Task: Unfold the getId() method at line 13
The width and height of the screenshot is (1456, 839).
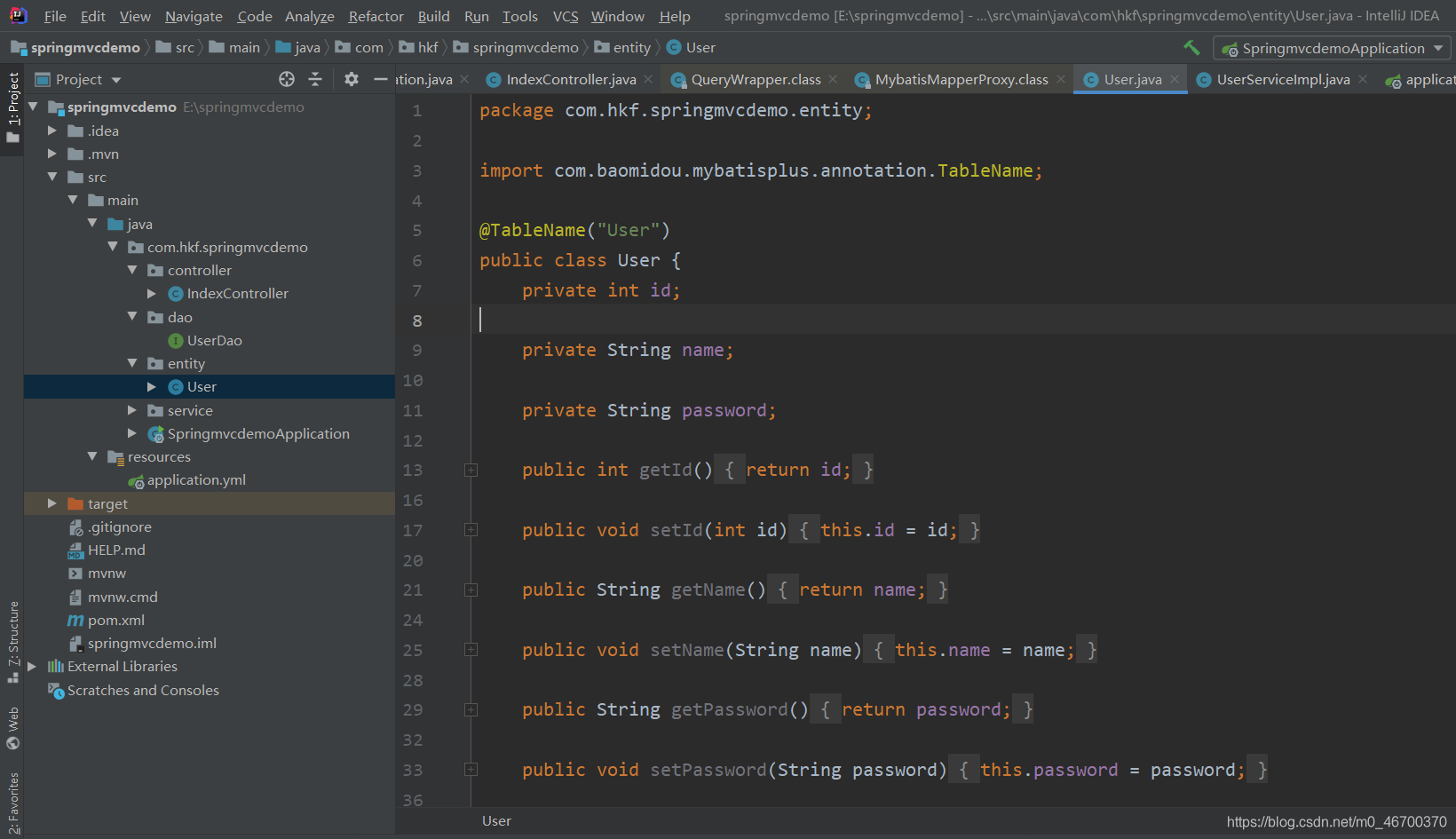Action: [x=471, y=471]
